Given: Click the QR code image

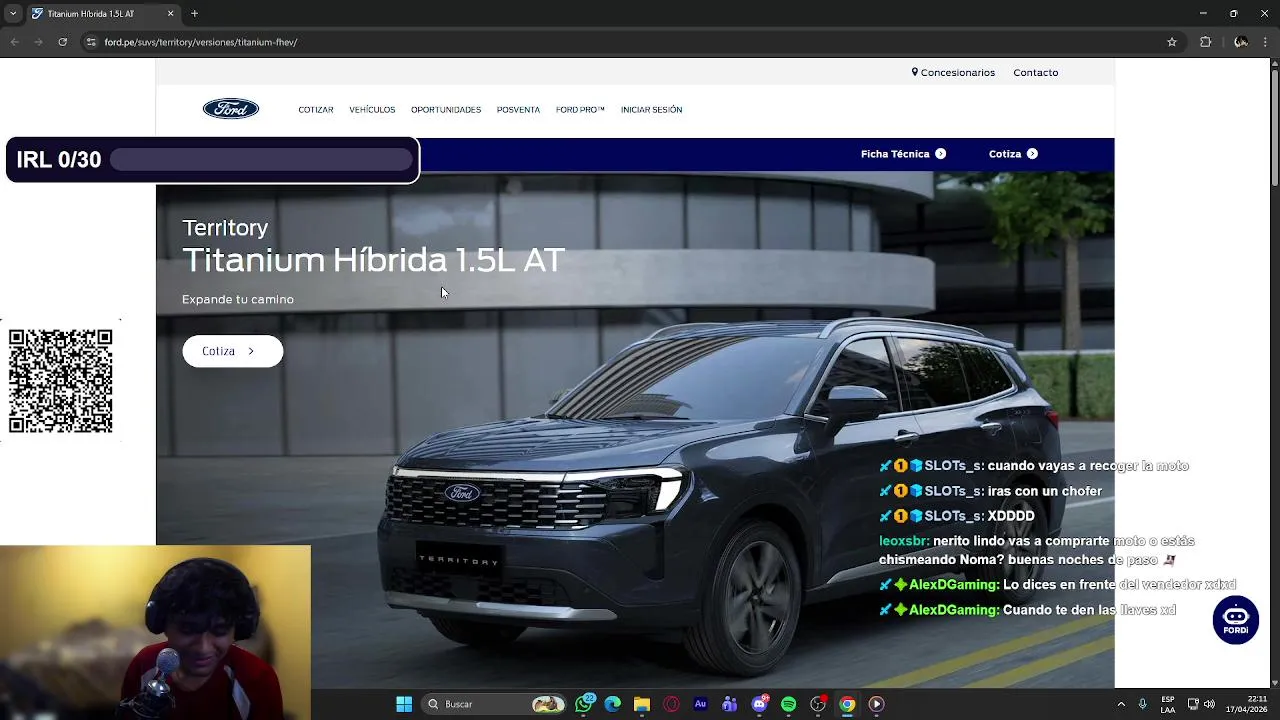Looking at the screenshot, I should click(x=60, y=381).
